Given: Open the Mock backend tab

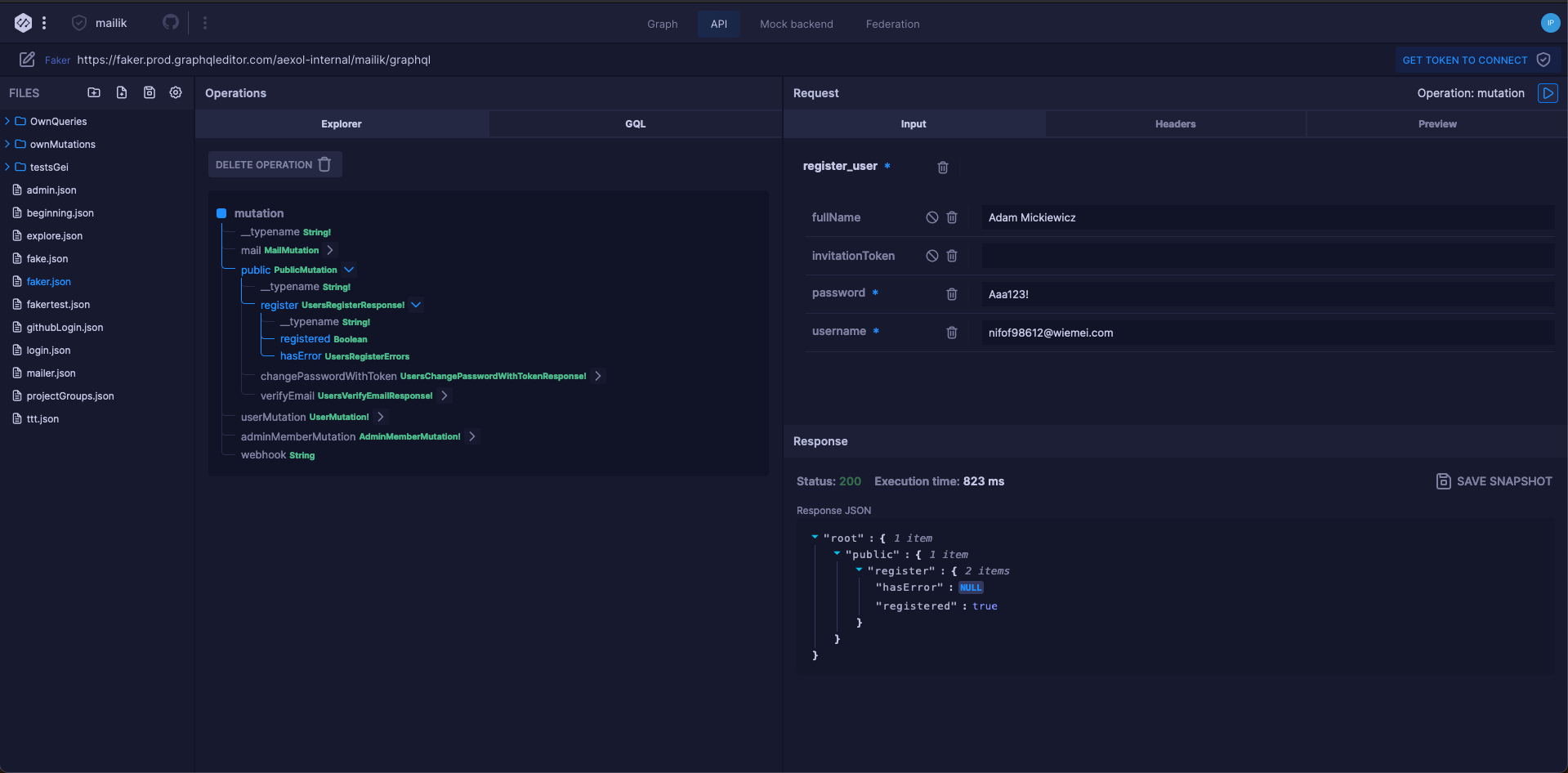Looking at the screenshot, I should (797, 24).
